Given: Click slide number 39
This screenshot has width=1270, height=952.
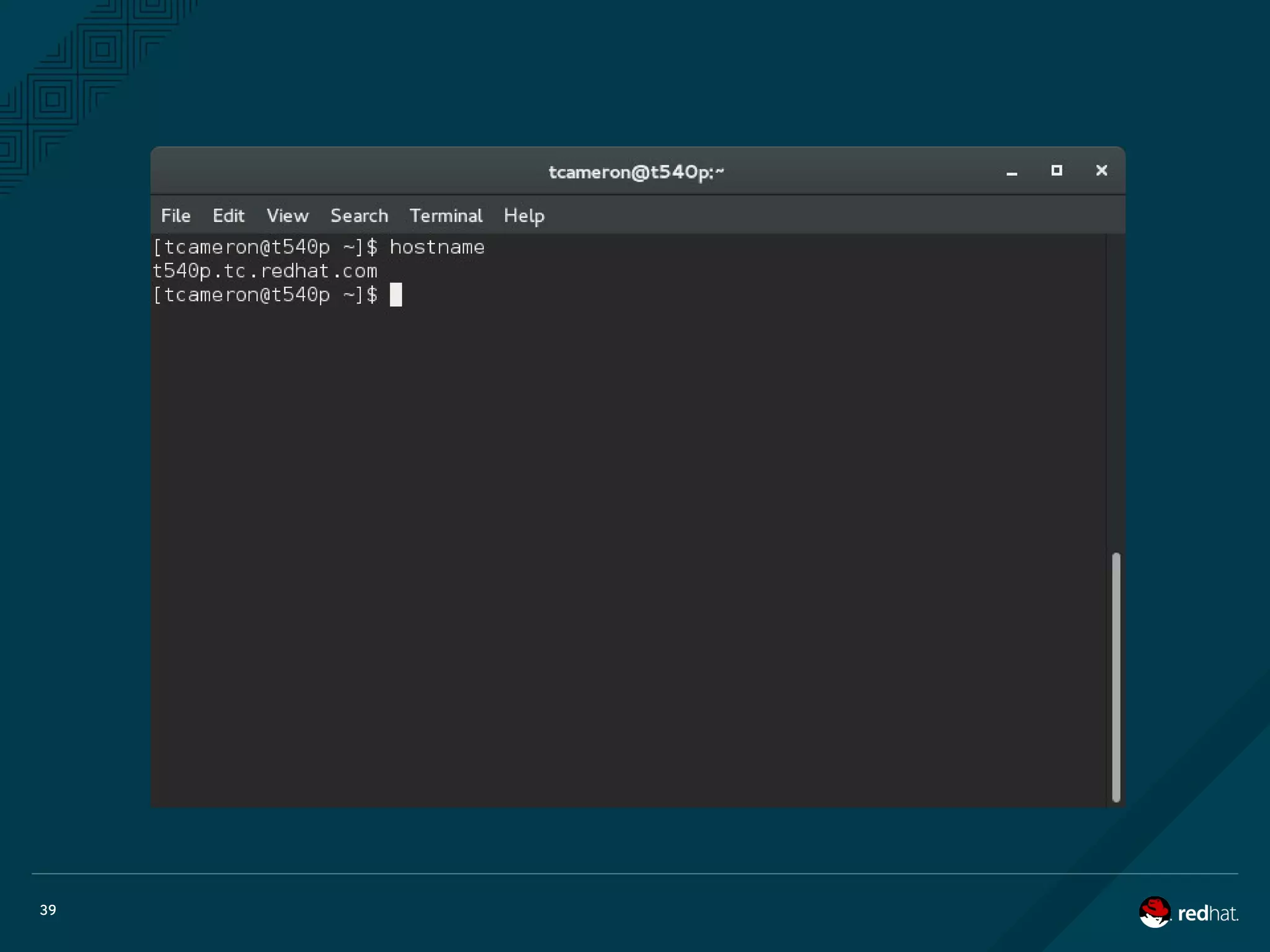Looking at the screenshot, I should tap(48, 910).
